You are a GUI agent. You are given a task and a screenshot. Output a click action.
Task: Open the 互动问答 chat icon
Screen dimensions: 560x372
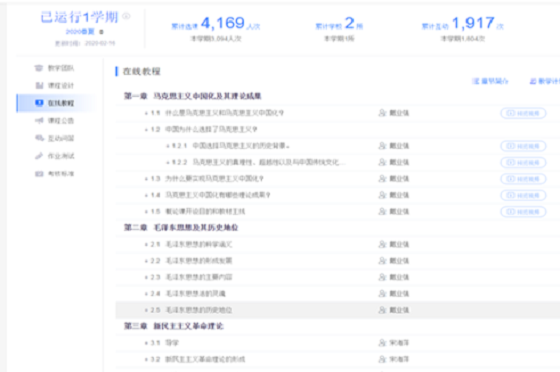coord(39,138)
